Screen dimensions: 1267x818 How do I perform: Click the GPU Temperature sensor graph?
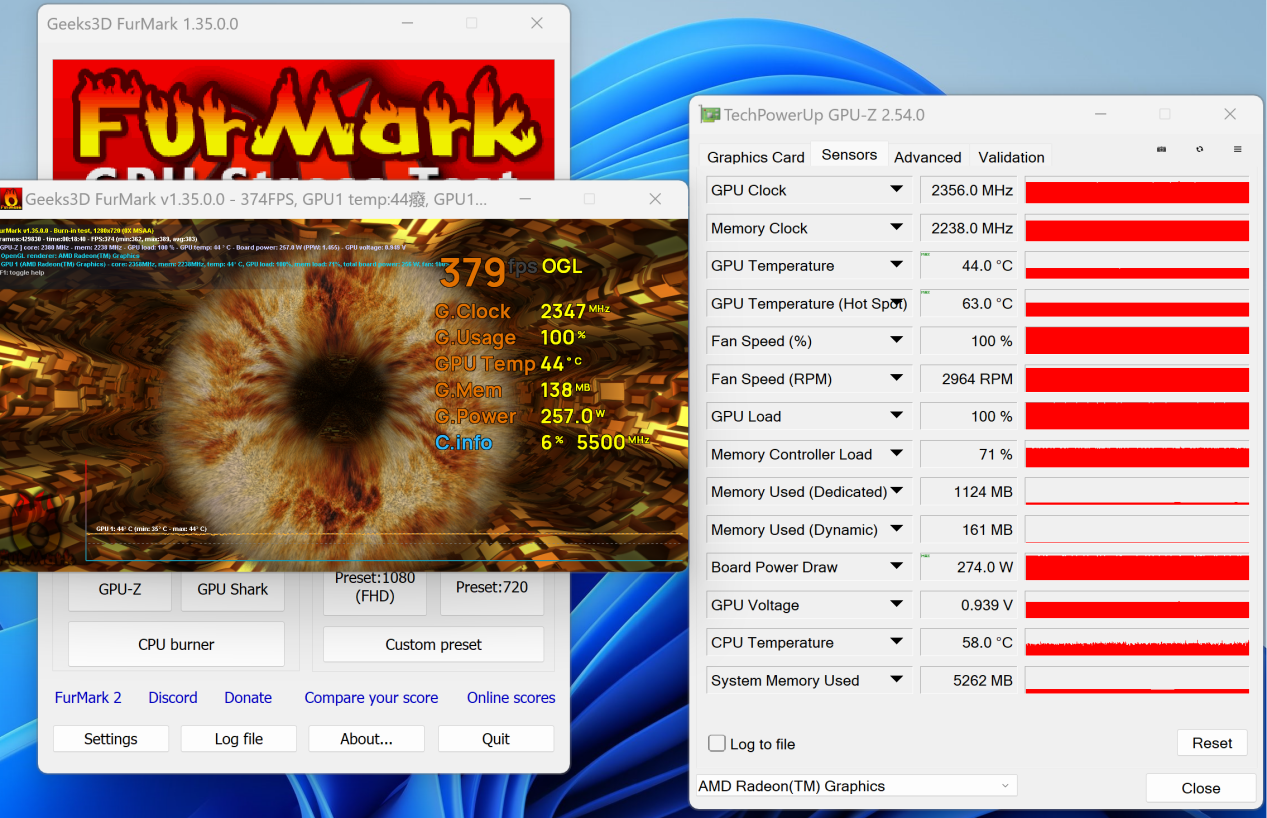(1137, 266)
